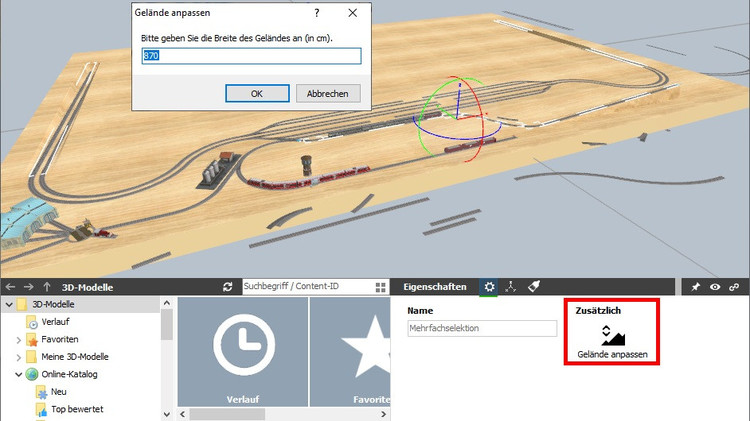Click catalog horizontal scrollbar right arrow
The width and height of the screenshot is (750, 421).
point(384,414)
